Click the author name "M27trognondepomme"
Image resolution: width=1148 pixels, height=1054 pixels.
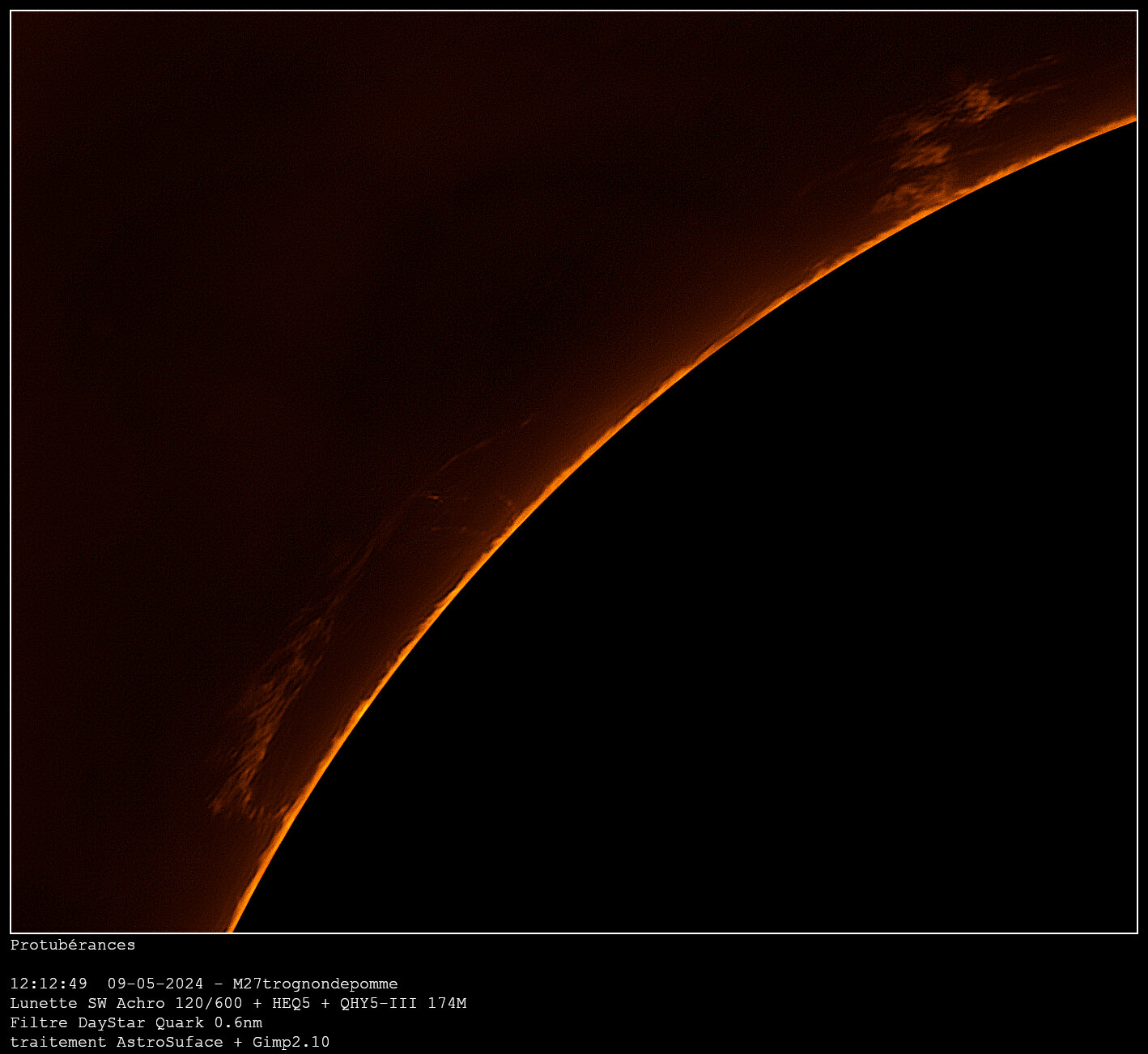tap(315, 984)
